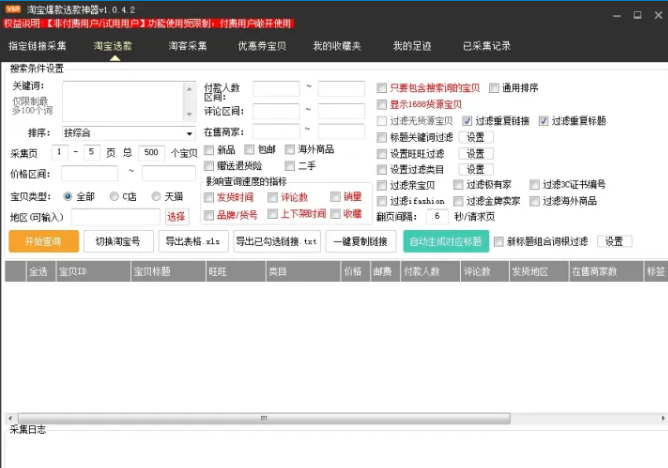This screenshot has height=468, width=668.
Task: Enable the 赠送退货险 checkbox
Action: coord(209,166)
